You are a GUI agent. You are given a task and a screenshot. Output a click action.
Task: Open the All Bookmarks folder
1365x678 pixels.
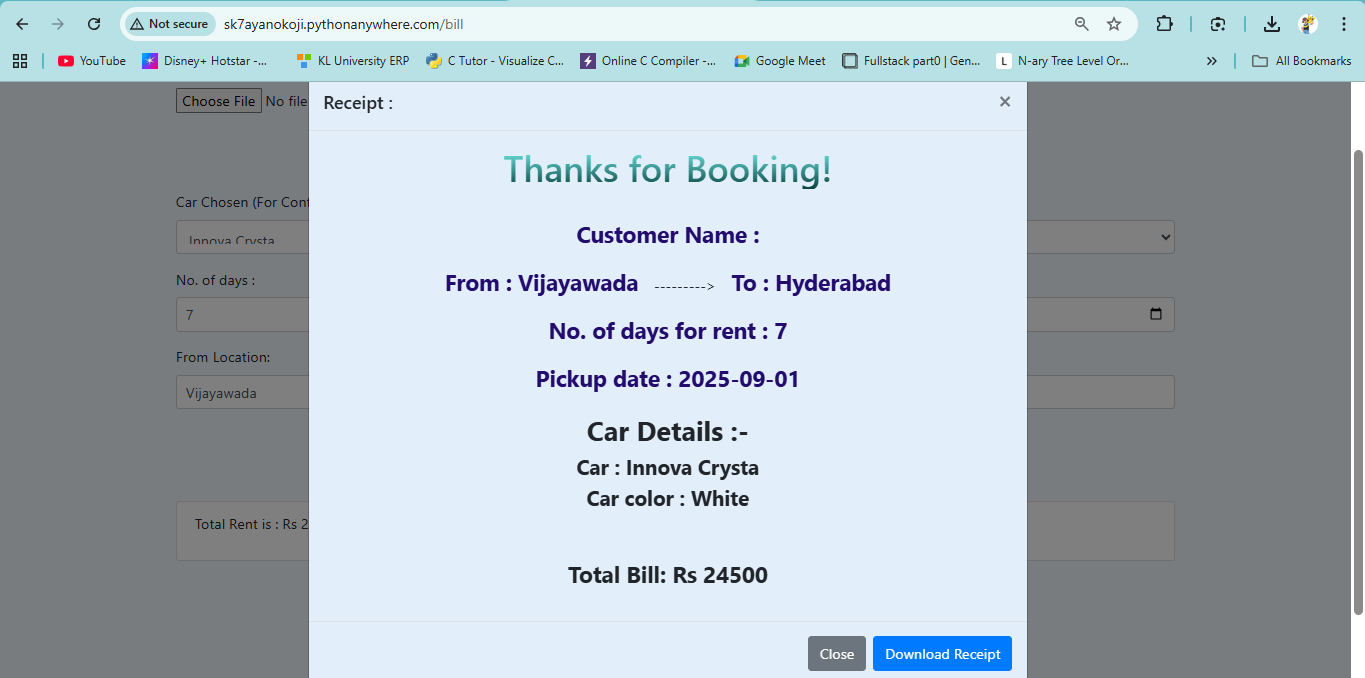[x=1302, y=61]
